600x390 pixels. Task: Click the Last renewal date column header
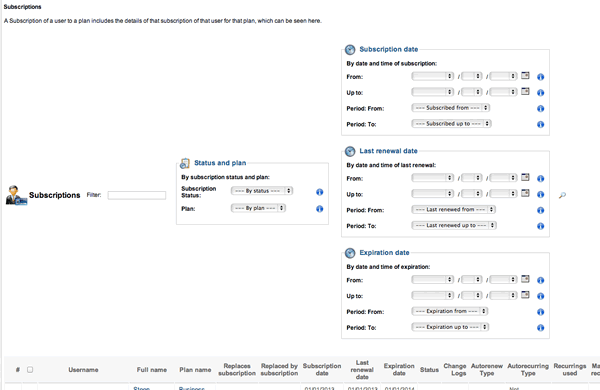tap(362, 370)
